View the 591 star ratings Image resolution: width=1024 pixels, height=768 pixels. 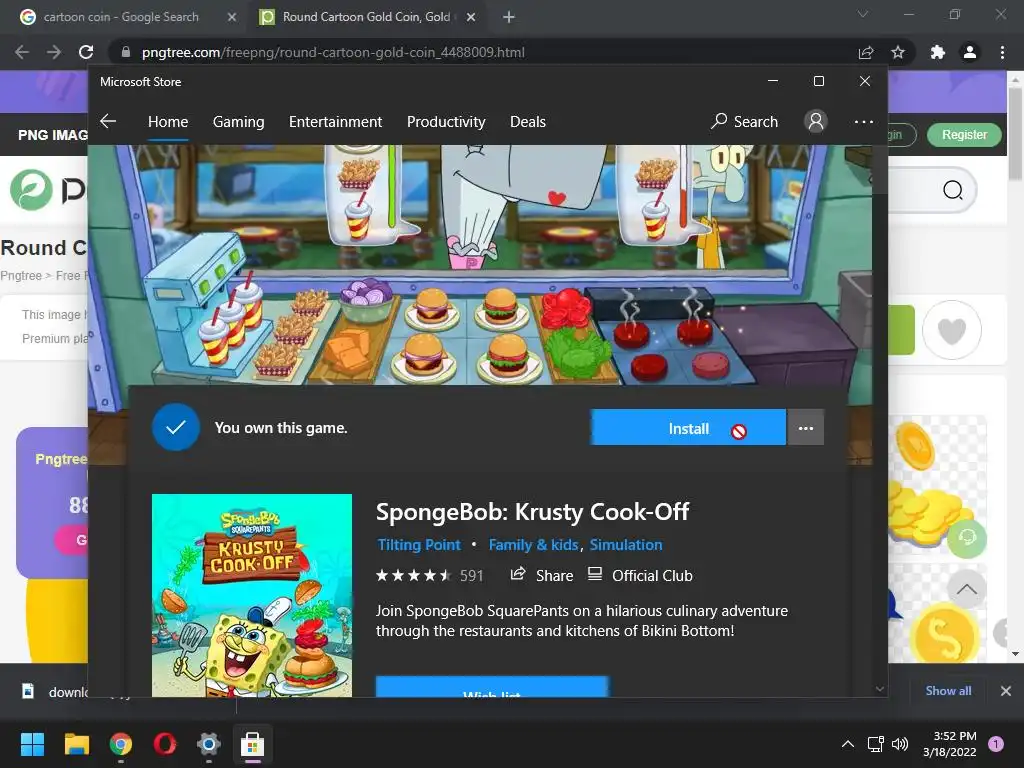(429, 575)
